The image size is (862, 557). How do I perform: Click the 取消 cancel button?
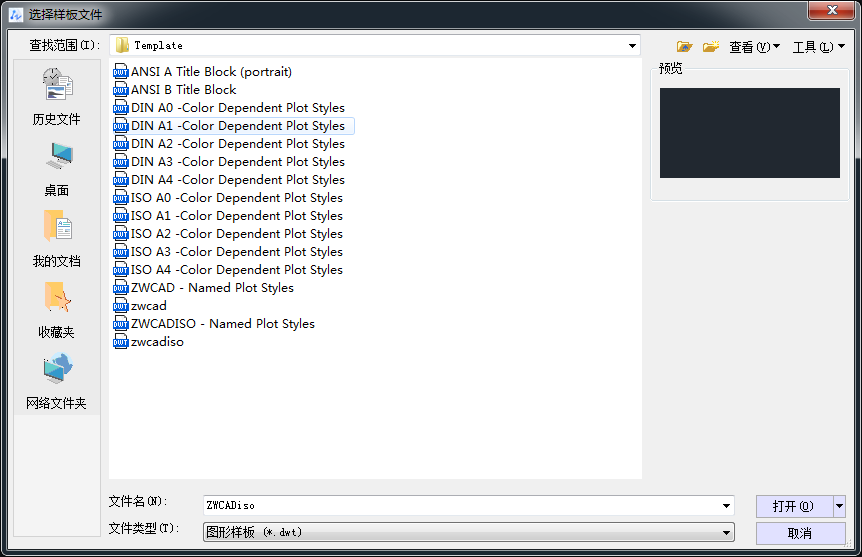point(800,533)
